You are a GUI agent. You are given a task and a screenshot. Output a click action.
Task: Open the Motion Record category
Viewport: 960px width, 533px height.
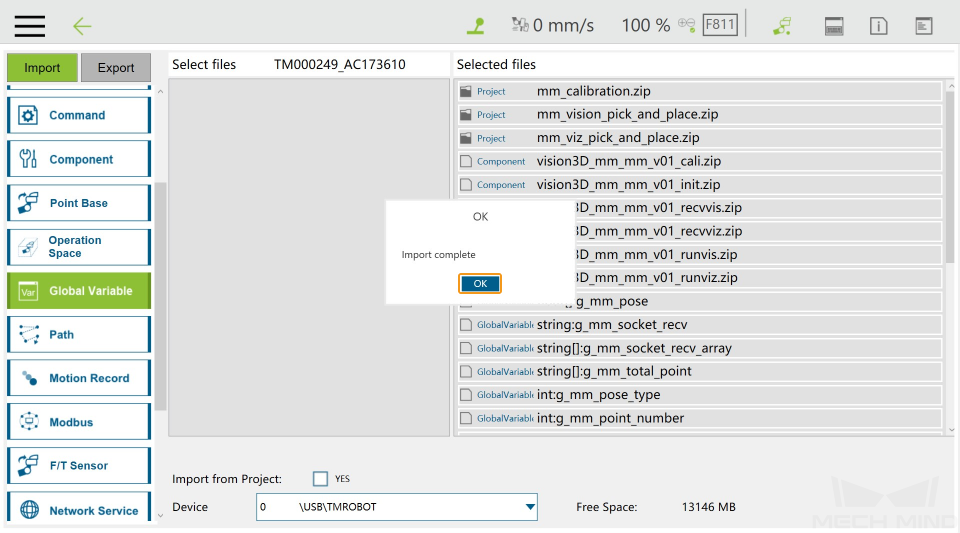pyautogui.click(x=79, y=378)
